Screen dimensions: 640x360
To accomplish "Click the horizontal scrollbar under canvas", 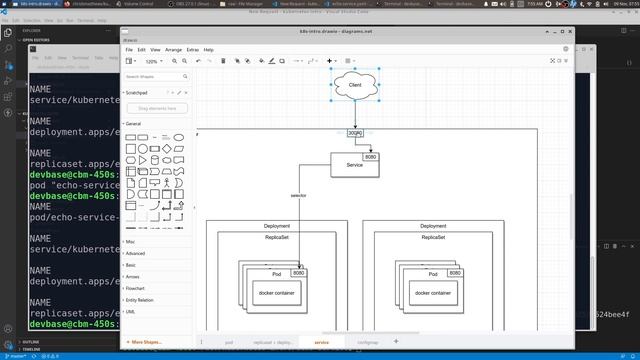I will point(370,333).
